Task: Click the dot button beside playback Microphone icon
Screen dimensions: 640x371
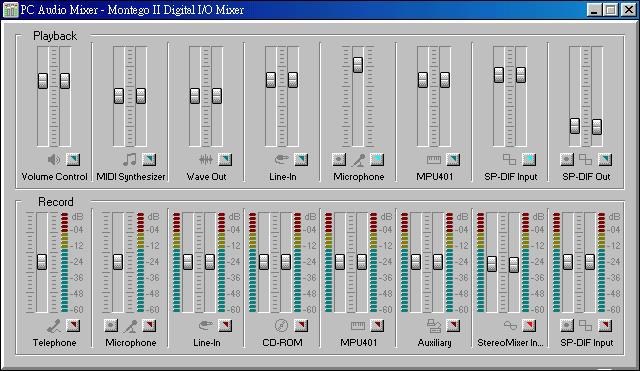Action: coord(339,160)
